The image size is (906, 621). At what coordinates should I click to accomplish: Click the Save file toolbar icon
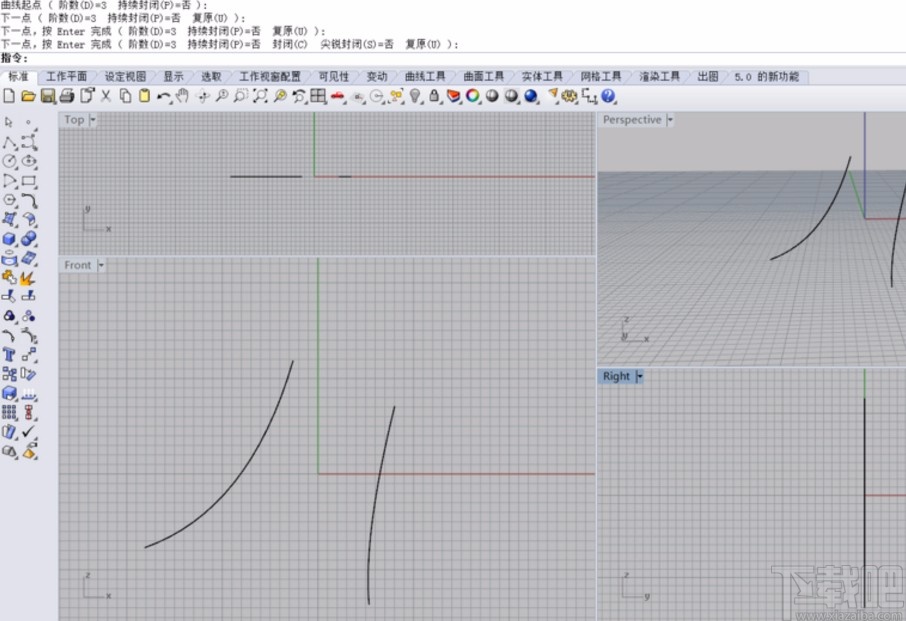pyautogui.click(x=47, y=97)
